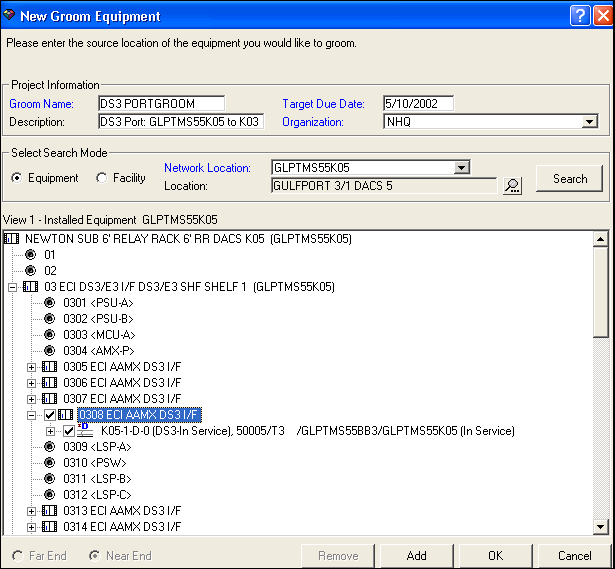Click the Location field GULFPORT 3/1 DACS 5
This screenshot has height=569, width=615.
[384, 185]
